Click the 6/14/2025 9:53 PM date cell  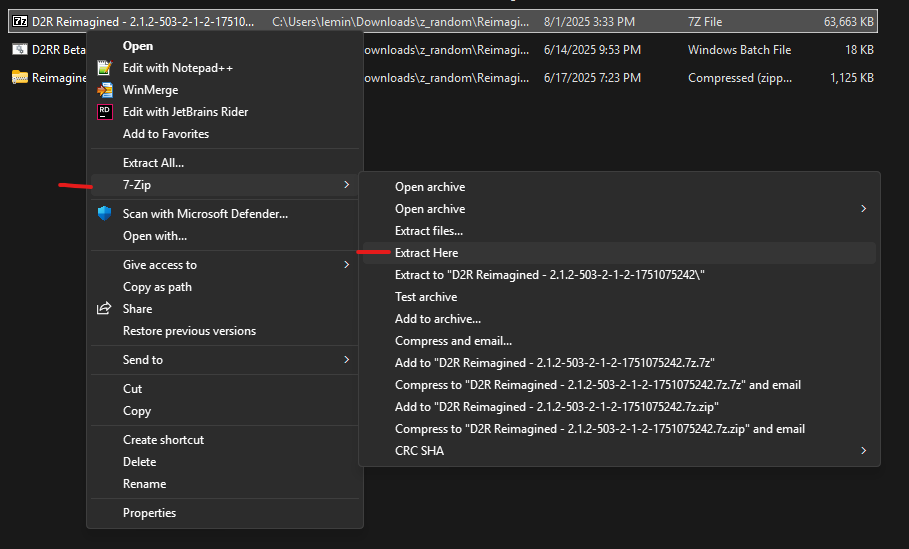pos(592,50)
